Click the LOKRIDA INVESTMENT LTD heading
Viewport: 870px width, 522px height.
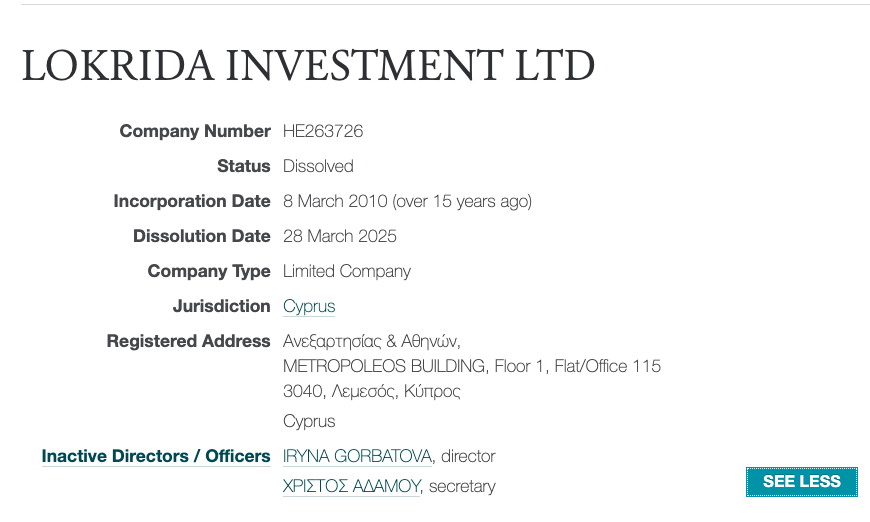(308, 65)
